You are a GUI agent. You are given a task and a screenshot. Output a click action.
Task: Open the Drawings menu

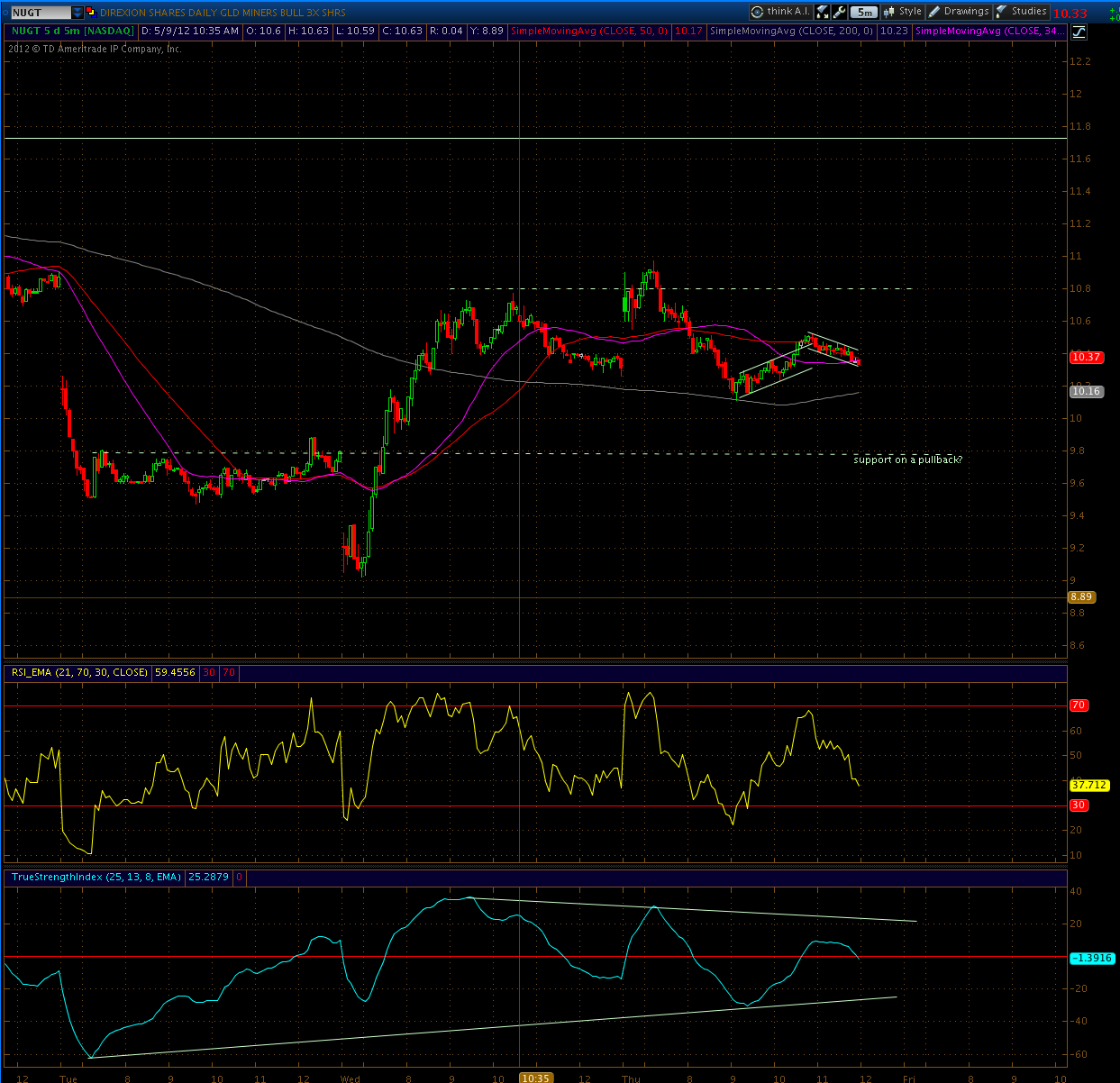coord(959,12)
